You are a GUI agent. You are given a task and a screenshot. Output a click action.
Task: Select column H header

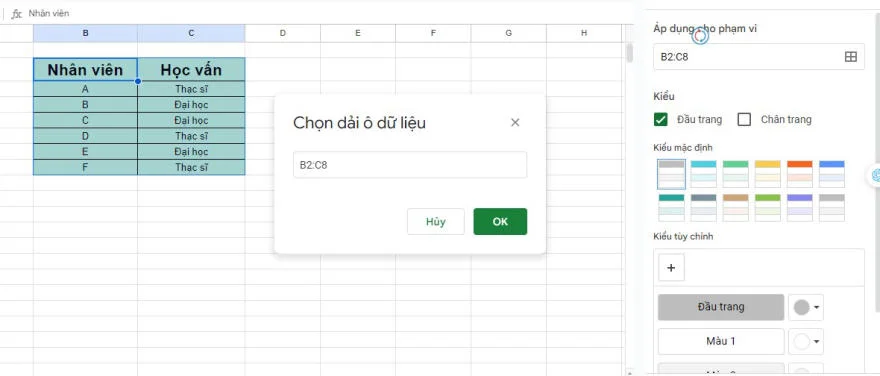[x=584, y=33]
